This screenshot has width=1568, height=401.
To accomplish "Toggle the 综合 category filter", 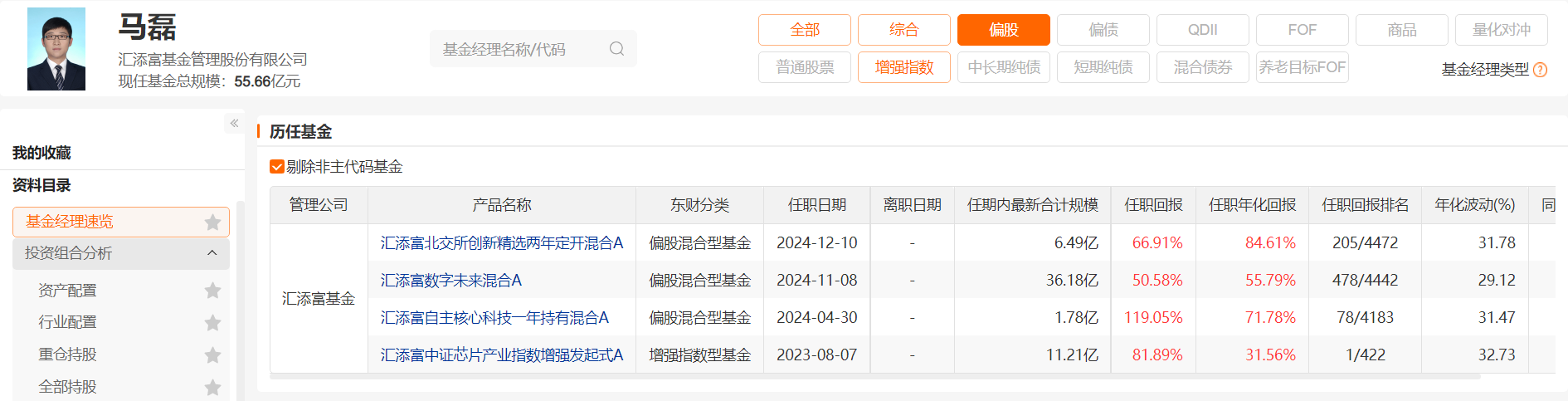I will [x=903, y=30].
